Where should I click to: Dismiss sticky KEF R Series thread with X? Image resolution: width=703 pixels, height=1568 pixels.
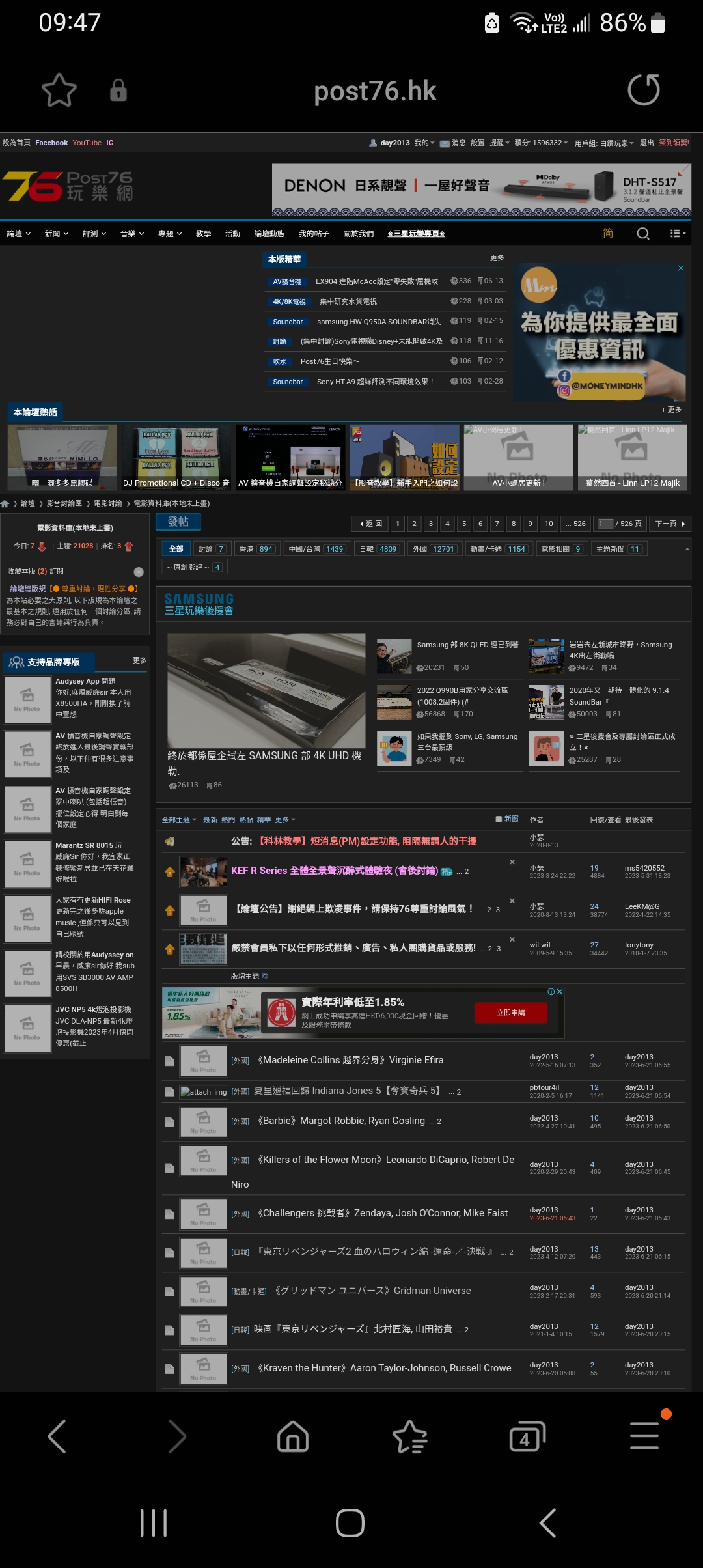tap(512, 862)
